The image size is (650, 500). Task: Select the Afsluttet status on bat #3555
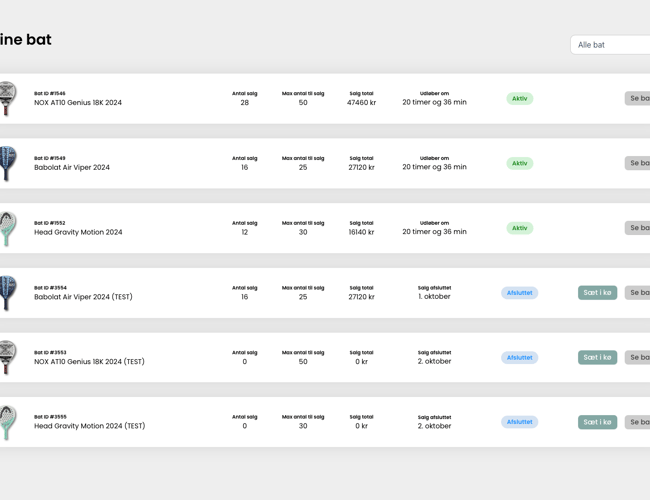(519, 422)
